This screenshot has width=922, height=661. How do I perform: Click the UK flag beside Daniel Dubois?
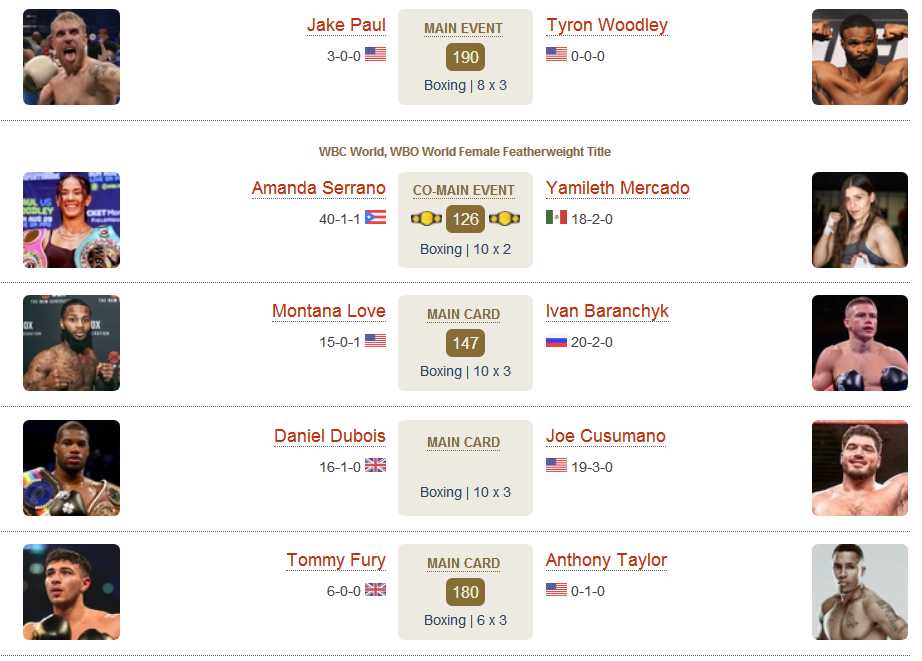coord(375,465)
